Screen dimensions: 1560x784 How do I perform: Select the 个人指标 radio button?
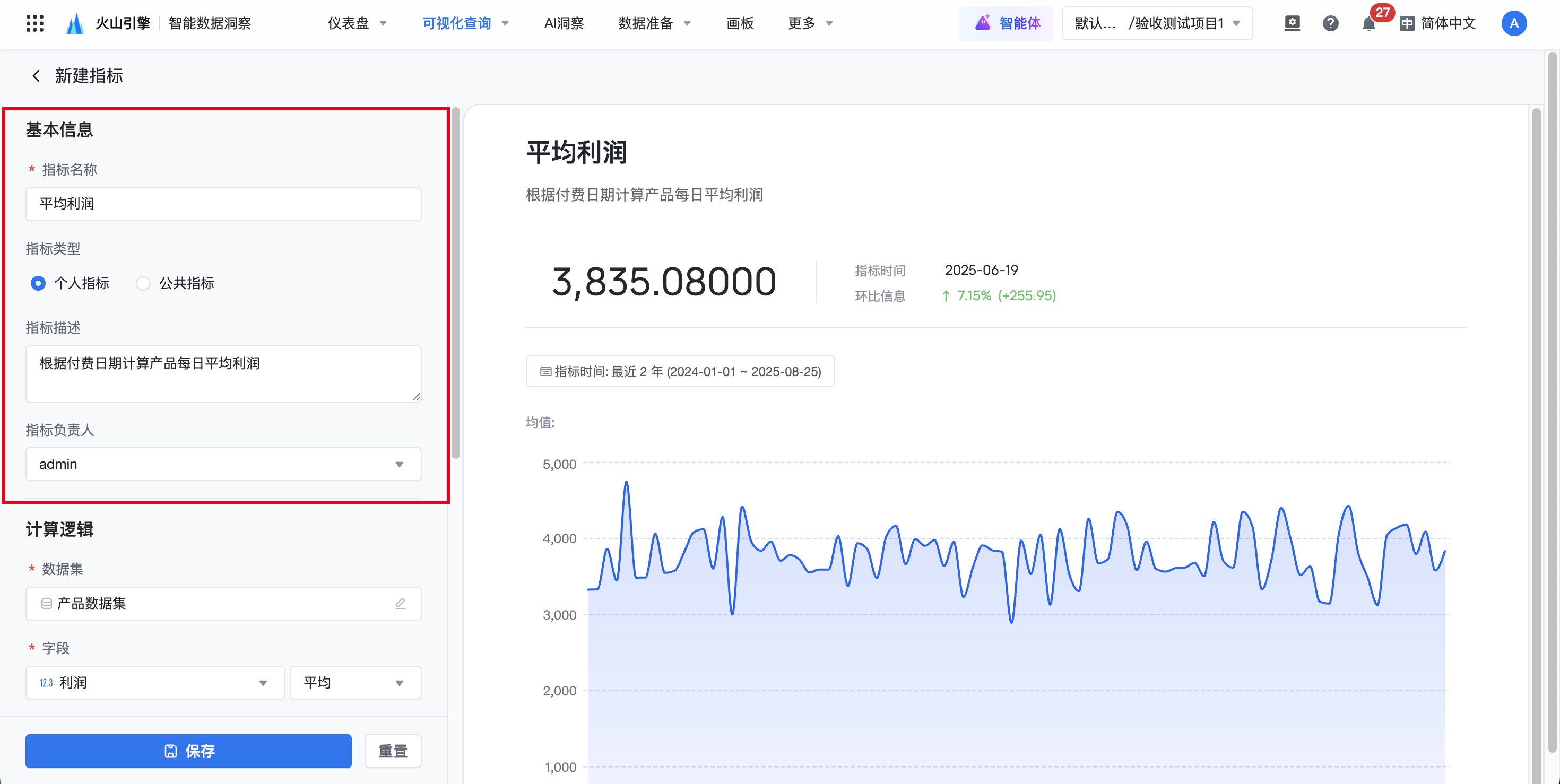tap(38, 283)
